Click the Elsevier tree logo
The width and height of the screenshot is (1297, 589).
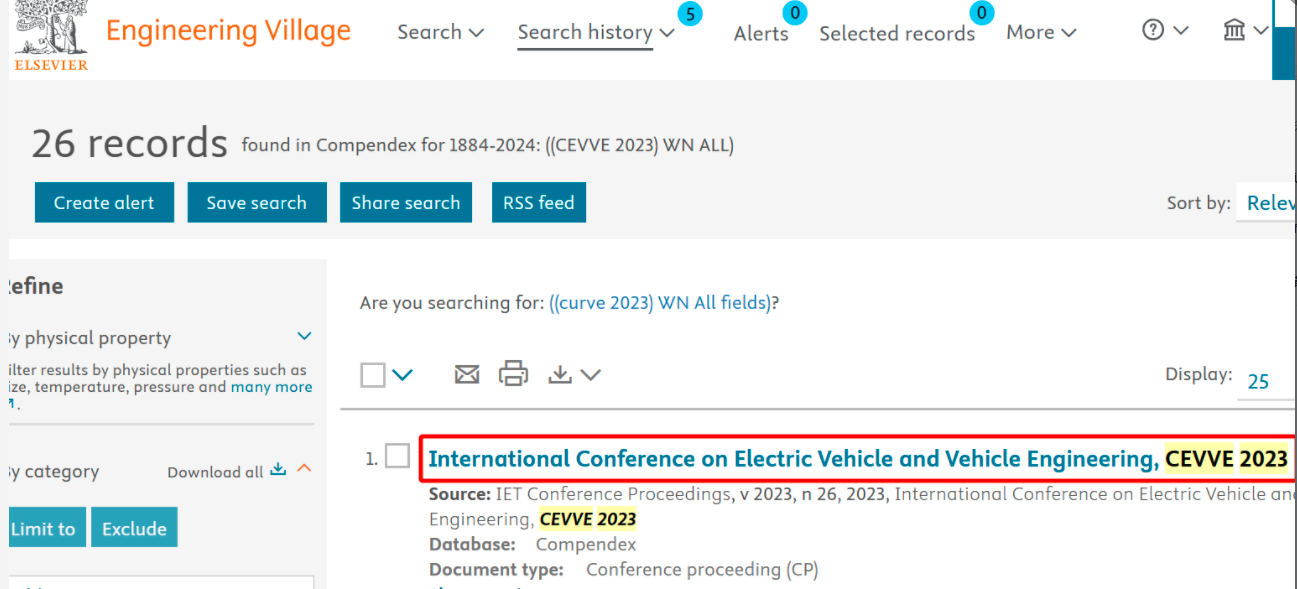(x=51, y=30)
